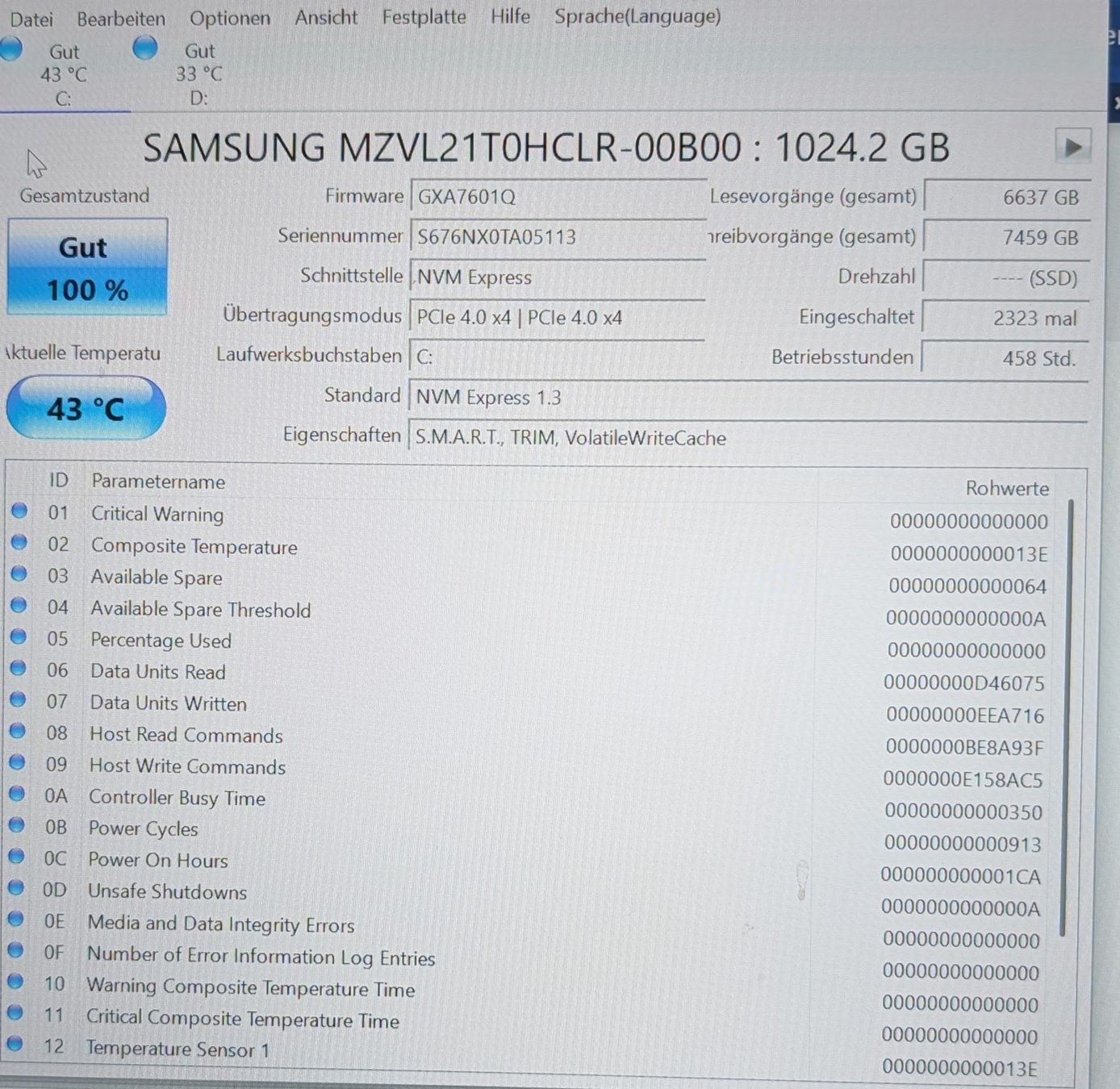
Task: Click status dot of Power Cycles row
Action: pyautogui.click(x=17, y=824)
